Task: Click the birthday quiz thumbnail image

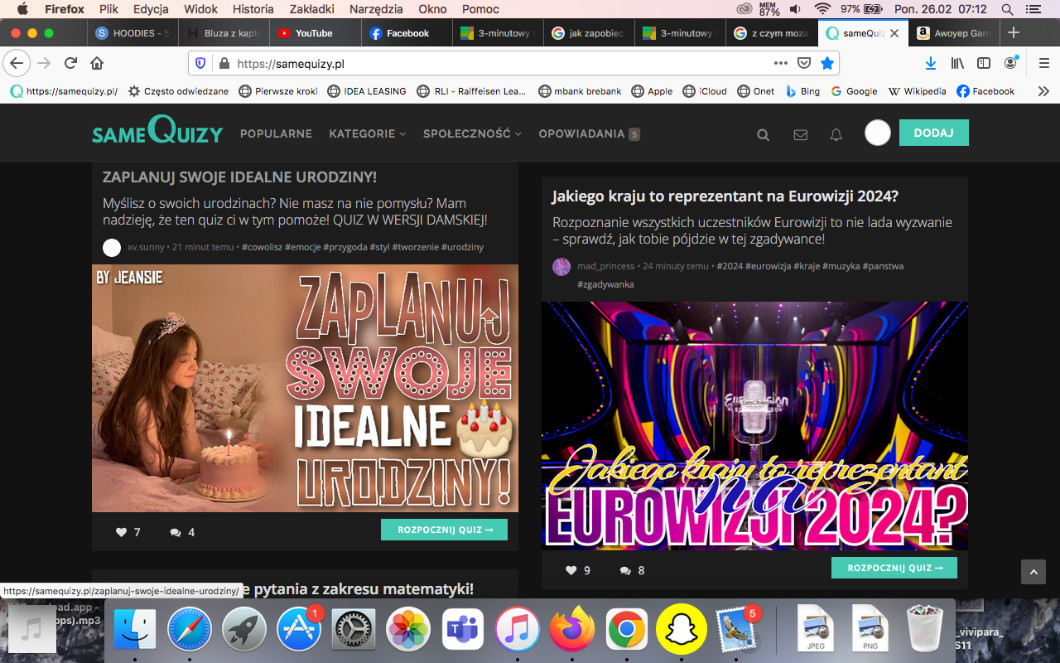Action: click(305, 388)
